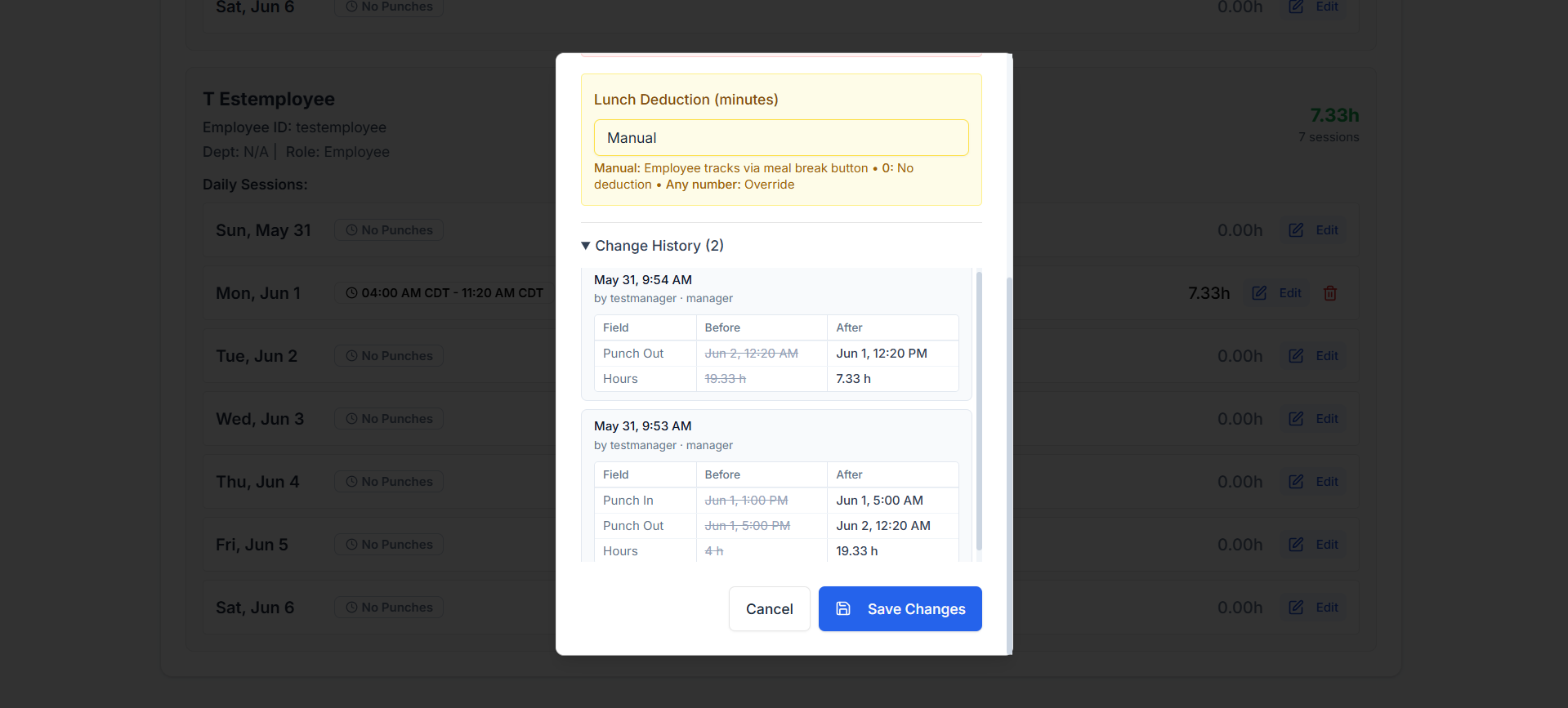Click the T Estemployee name heading
This screenshot has height=708, width=1568.
click(269, 99)
